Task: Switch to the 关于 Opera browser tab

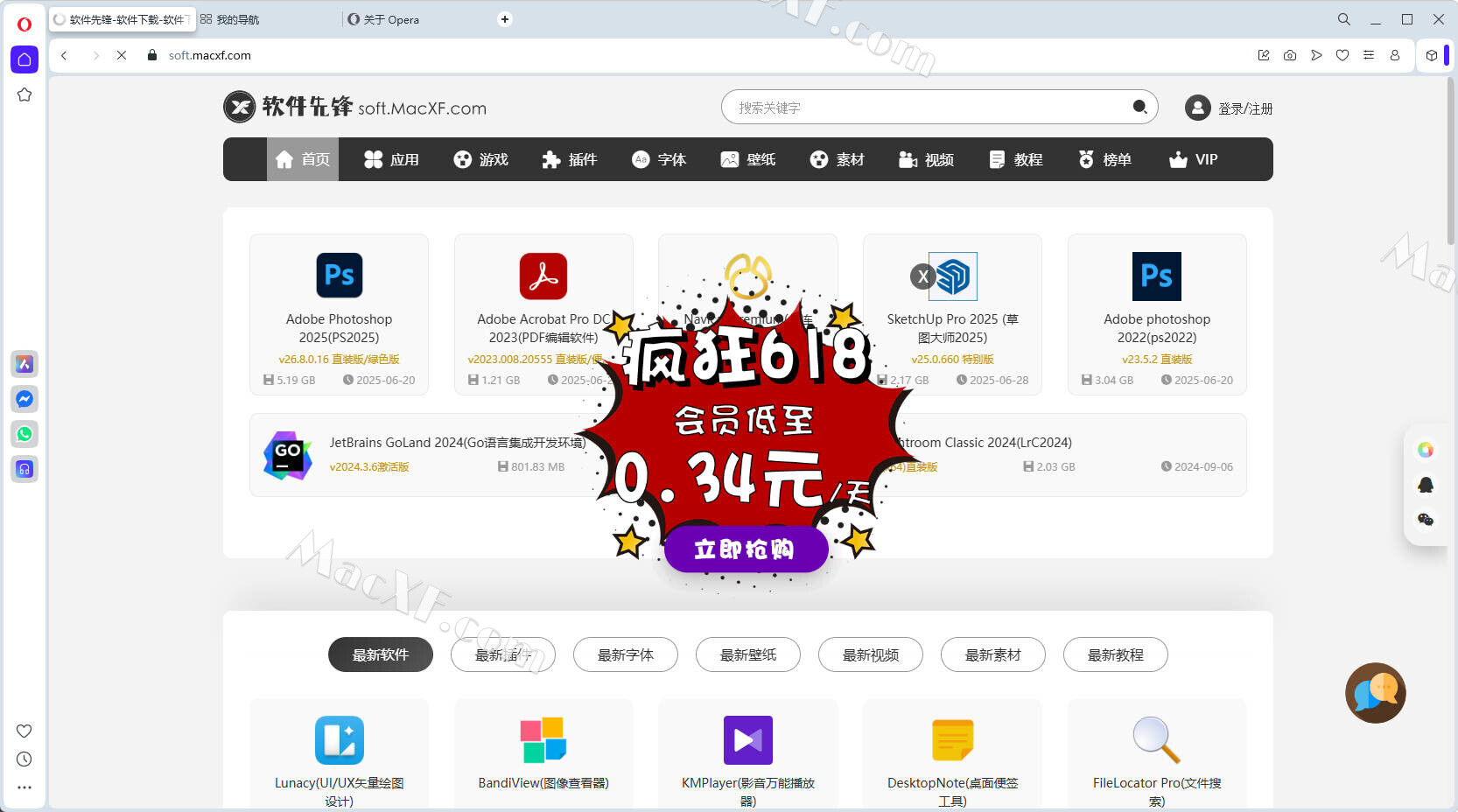Action: click(x=416, y=19)
